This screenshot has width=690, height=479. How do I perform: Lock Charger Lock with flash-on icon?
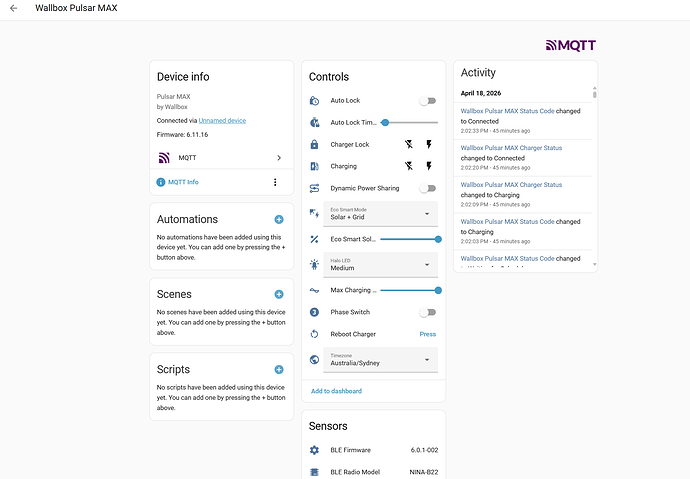click(429, 144)
